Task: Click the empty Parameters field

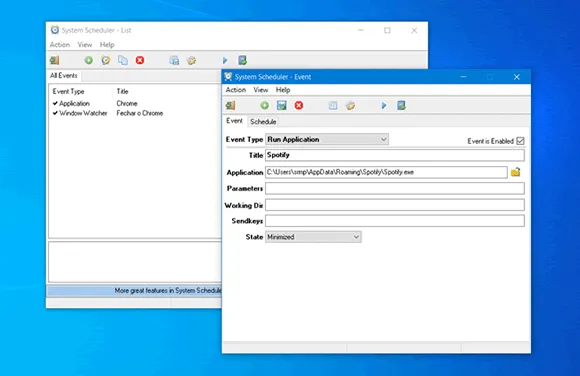Action: [395, 188]
